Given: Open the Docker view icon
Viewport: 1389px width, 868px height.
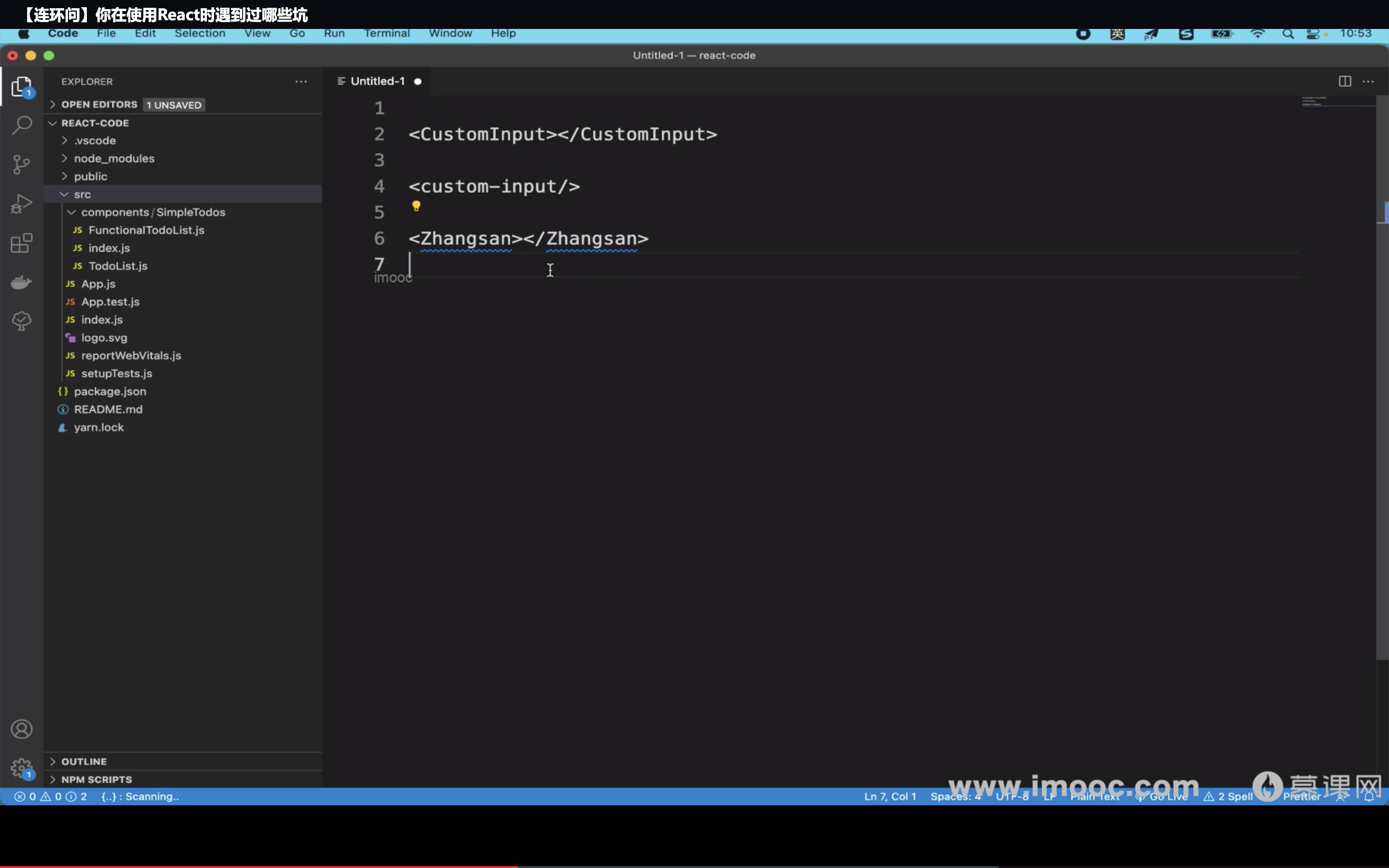Looking at the screenshot, I should 22,282.
